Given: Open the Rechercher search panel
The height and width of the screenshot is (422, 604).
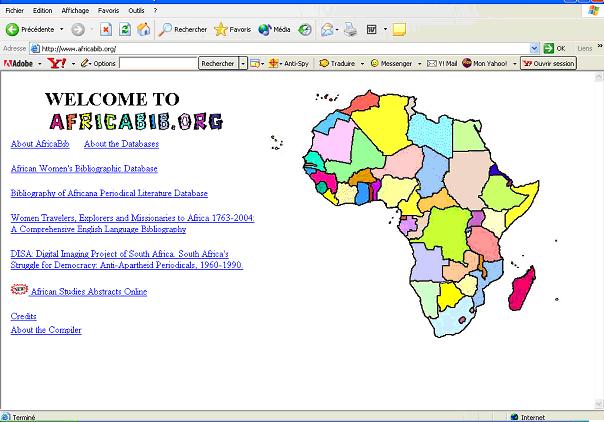Looking at the screenshot, I should pyautogui.click(x=183, y=29).
